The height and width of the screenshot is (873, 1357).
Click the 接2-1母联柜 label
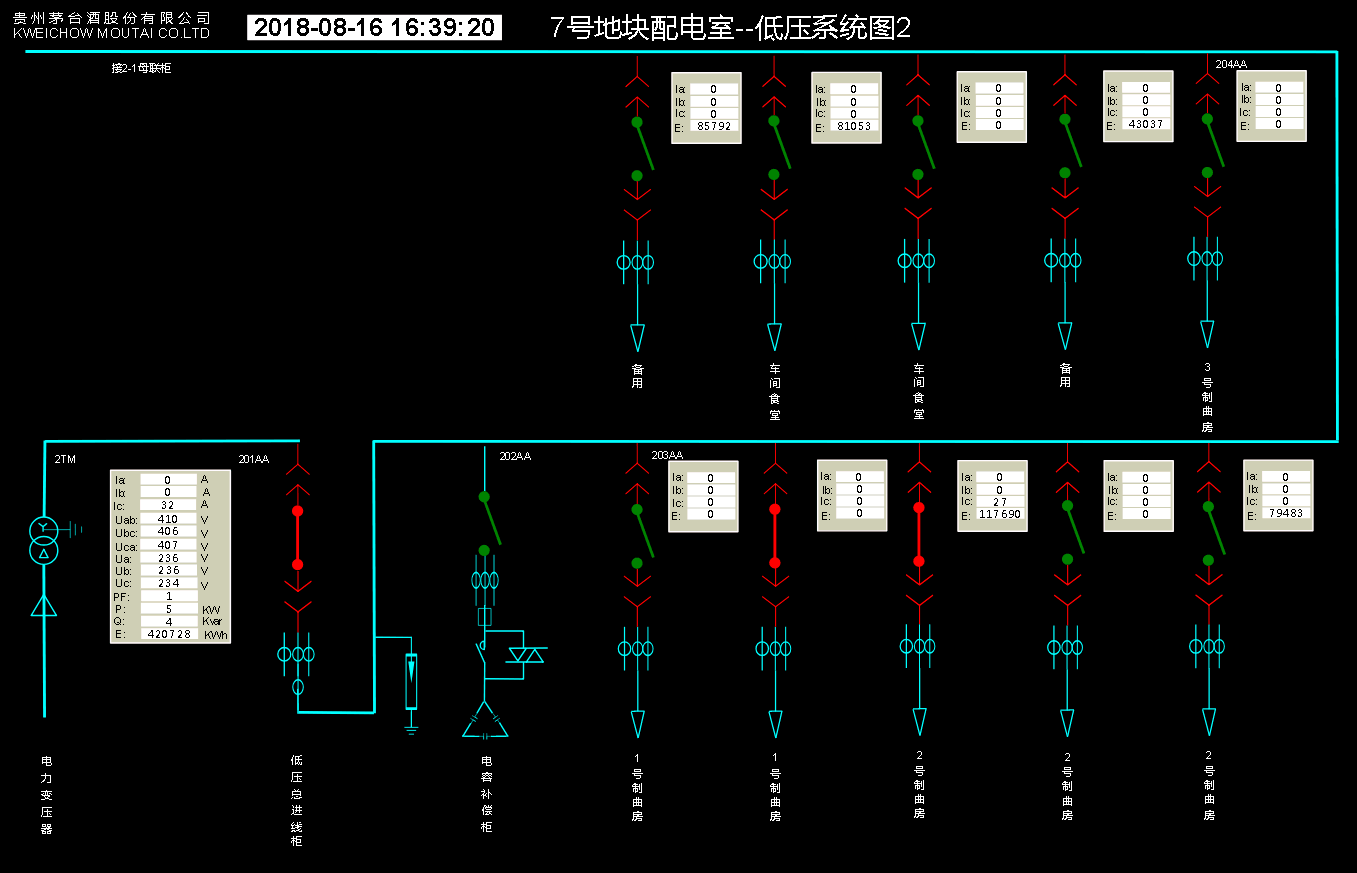click(141, 68)
